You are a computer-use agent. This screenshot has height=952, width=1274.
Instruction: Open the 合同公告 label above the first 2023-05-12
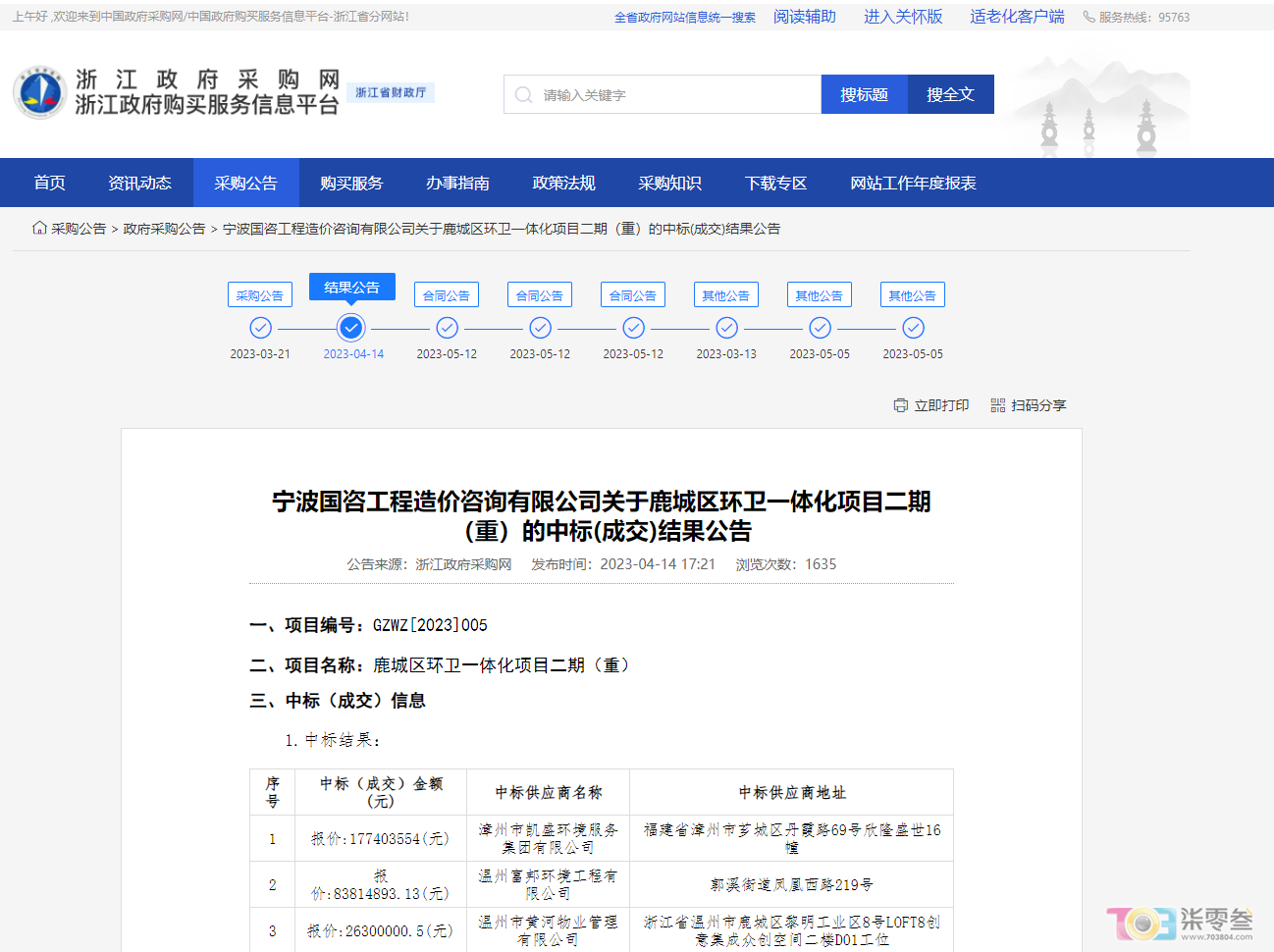(x=447, y=295)
